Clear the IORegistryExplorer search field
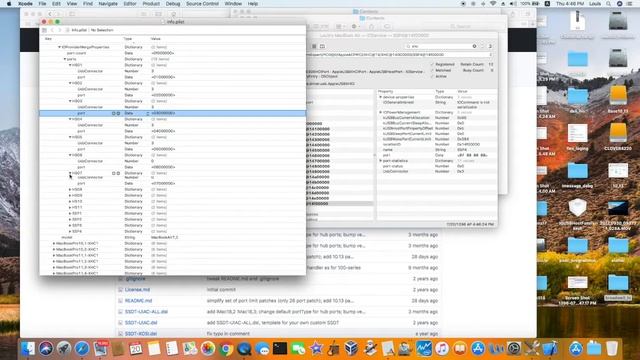Screen dimensions: 640x360 pyautogui.click(x=474, y=46)
